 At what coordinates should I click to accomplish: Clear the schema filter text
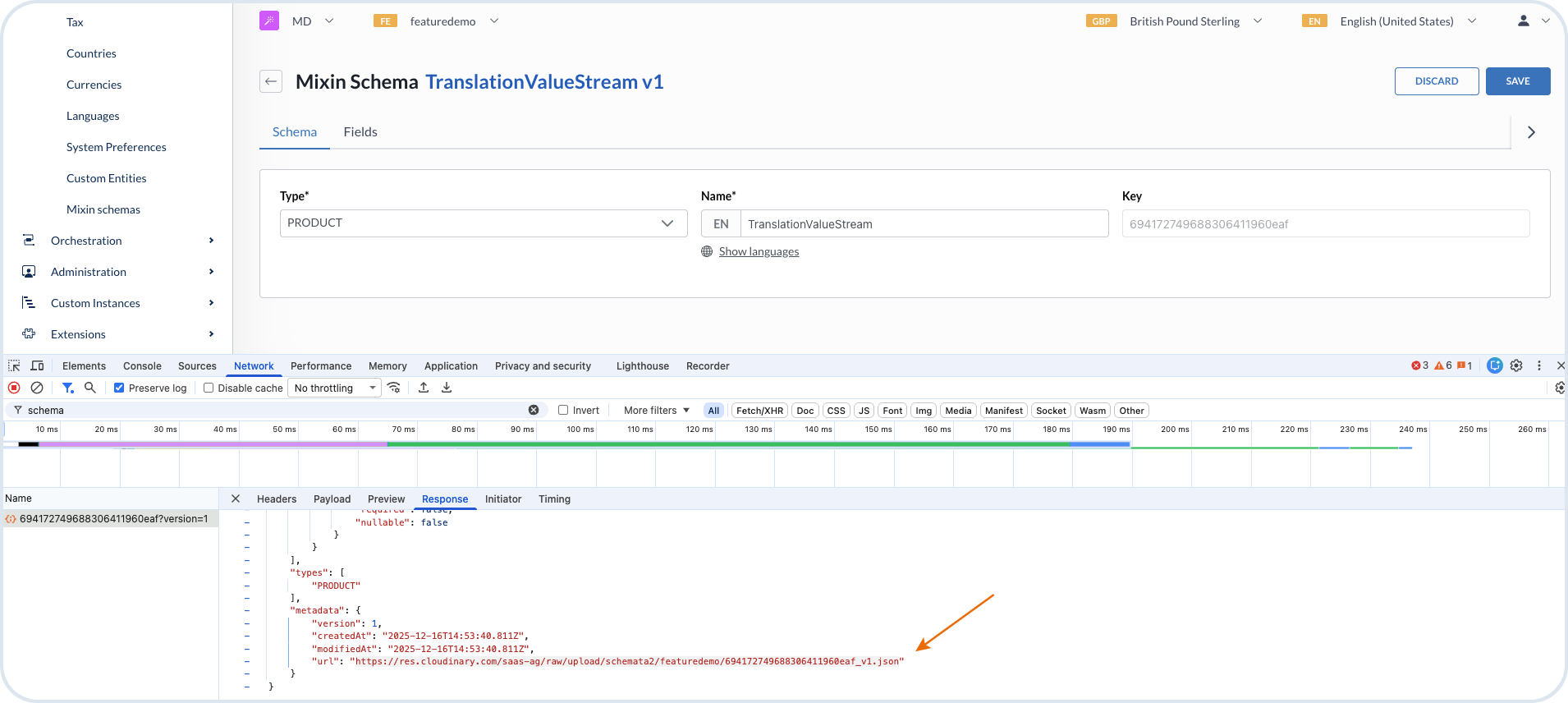[534, 410]
